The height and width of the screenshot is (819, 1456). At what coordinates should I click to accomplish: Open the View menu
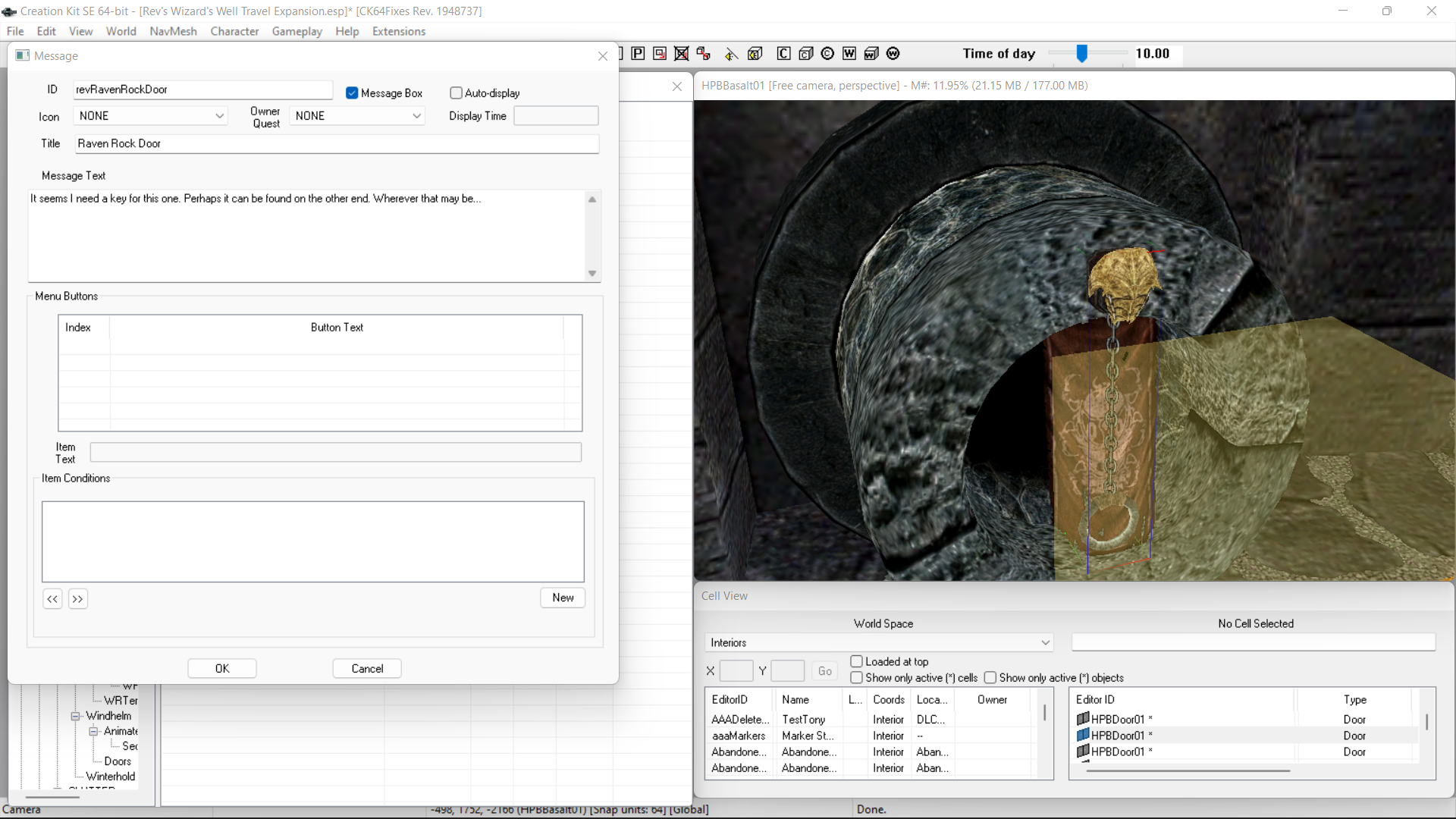pyautogui.click(x=81, y=31)
